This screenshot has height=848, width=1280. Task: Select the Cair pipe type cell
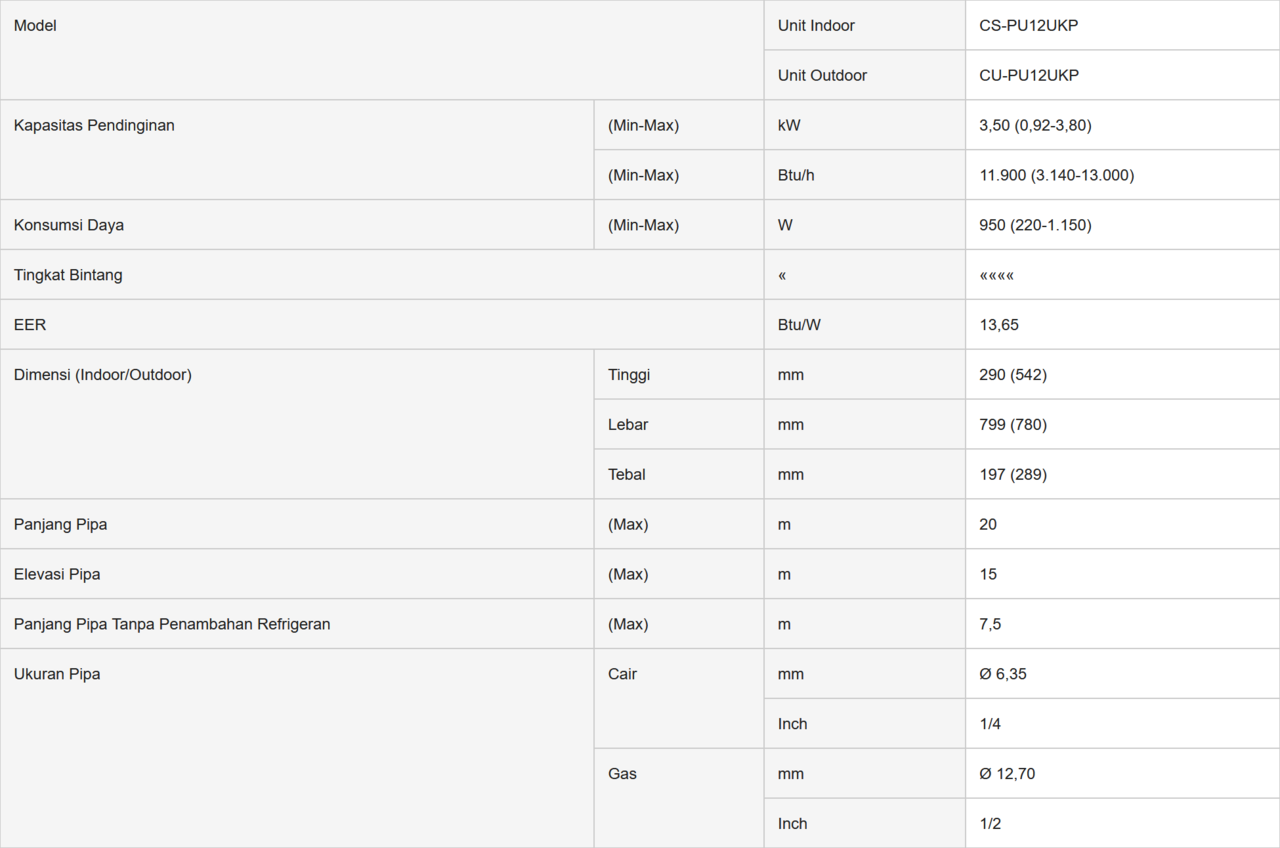(622, 675)
